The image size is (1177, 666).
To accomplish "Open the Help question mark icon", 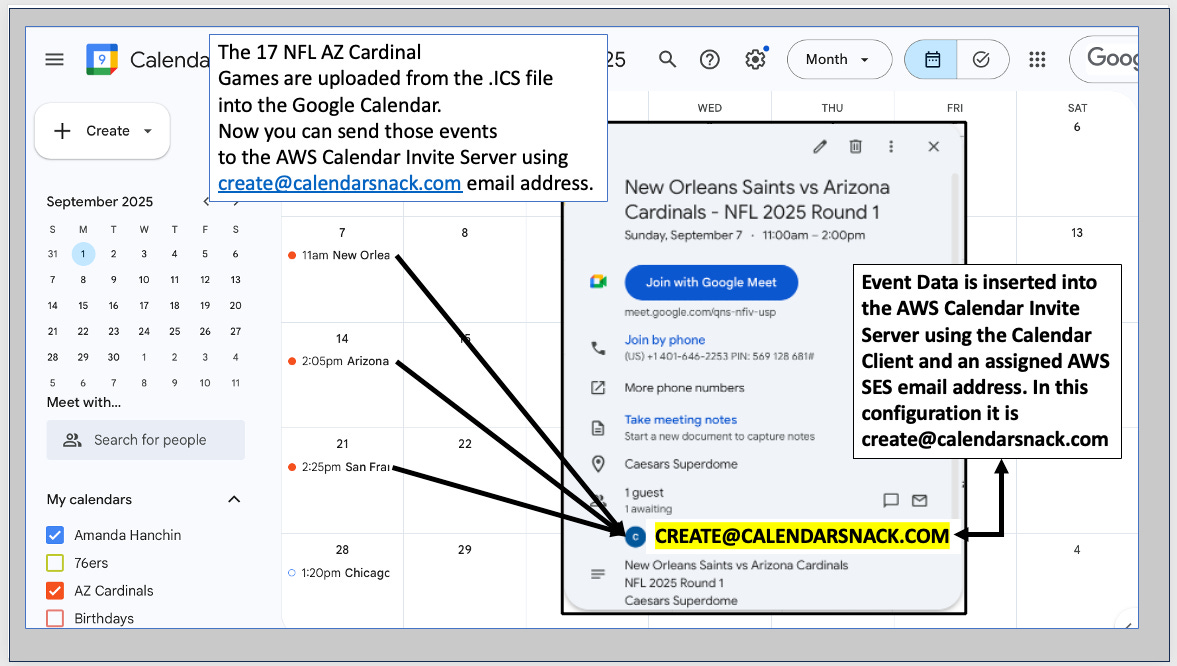I will point(709,59).
